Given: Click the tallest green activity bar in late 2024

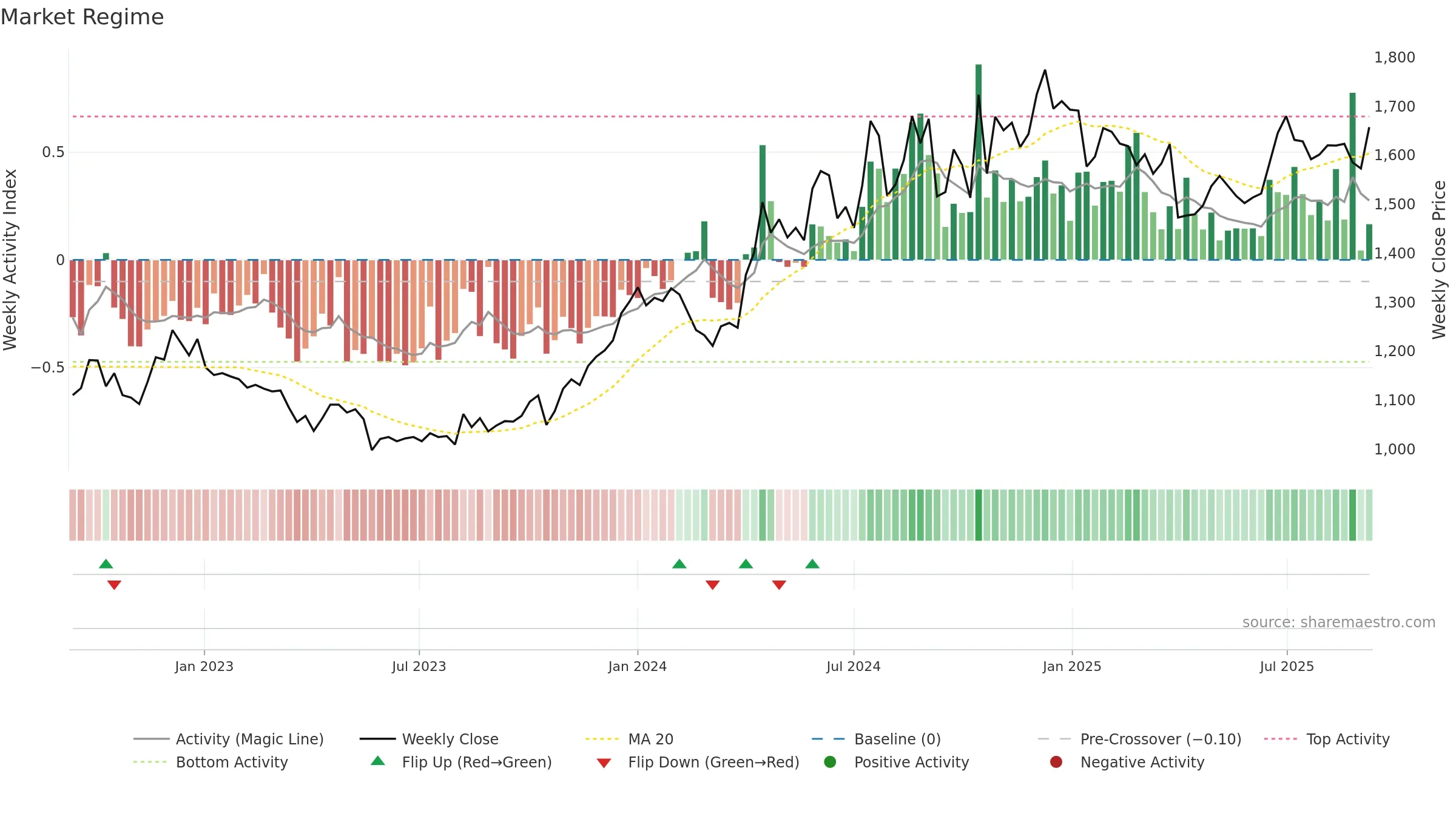Looking at the screenshot, I should 979,162.
